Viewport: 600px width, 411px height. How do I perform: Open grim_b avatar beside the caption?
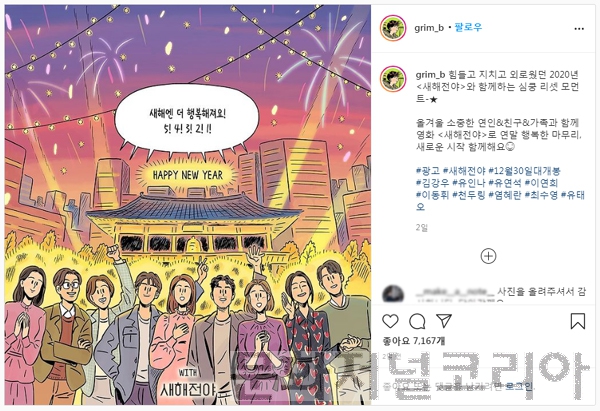pos(393,79)
